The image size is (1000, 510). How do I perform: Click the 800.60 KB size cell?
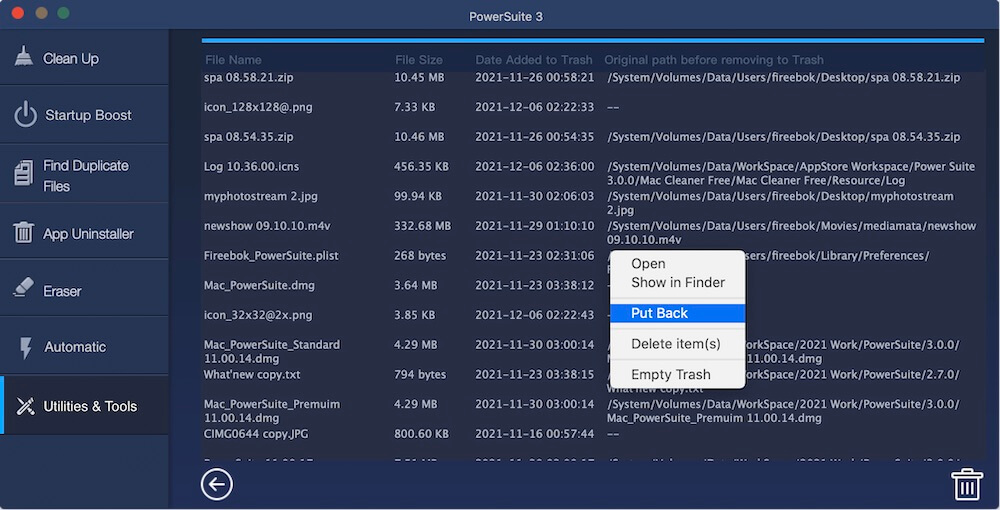pos(421,434)
